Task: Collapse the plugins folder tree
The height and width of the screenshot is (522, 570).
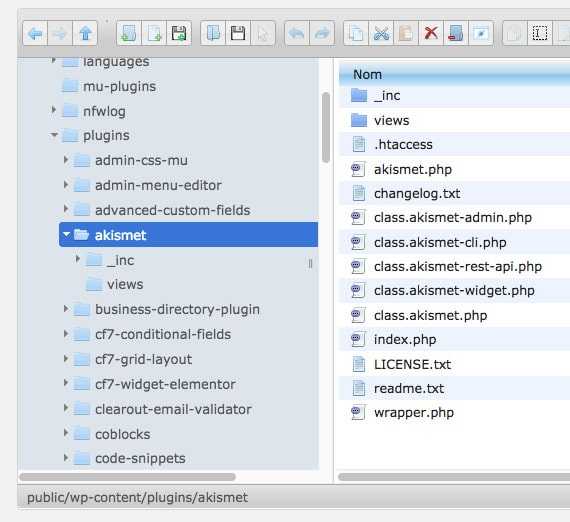Action: 54,135
